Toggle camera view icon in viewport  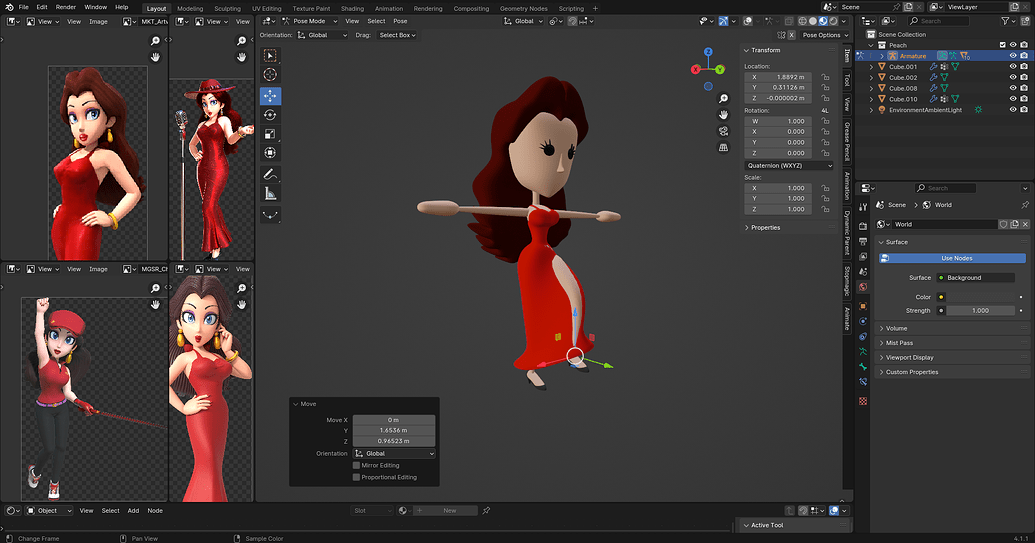tap(723, 131)
